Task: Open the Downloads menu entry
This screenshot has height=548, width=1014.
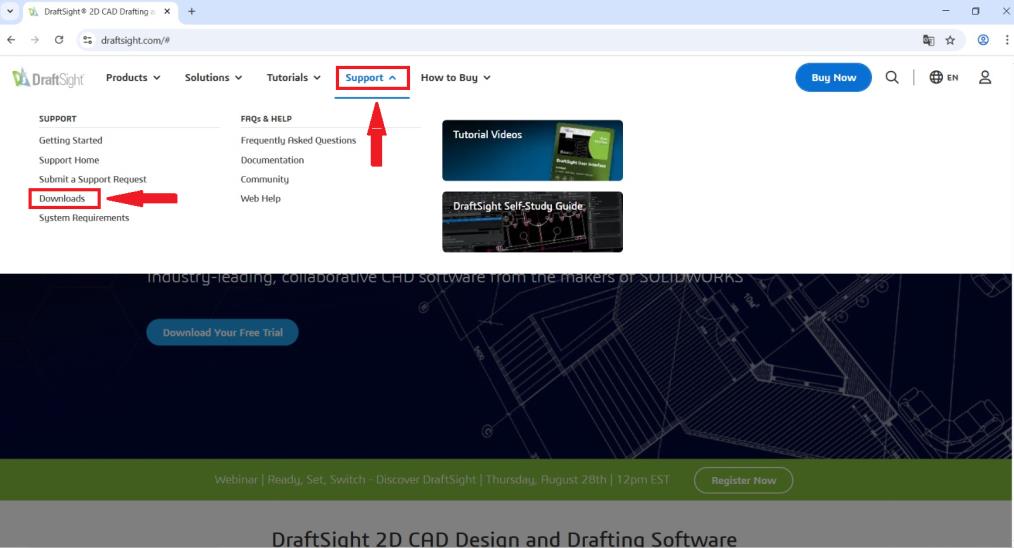Action: (x=62, y=199)
